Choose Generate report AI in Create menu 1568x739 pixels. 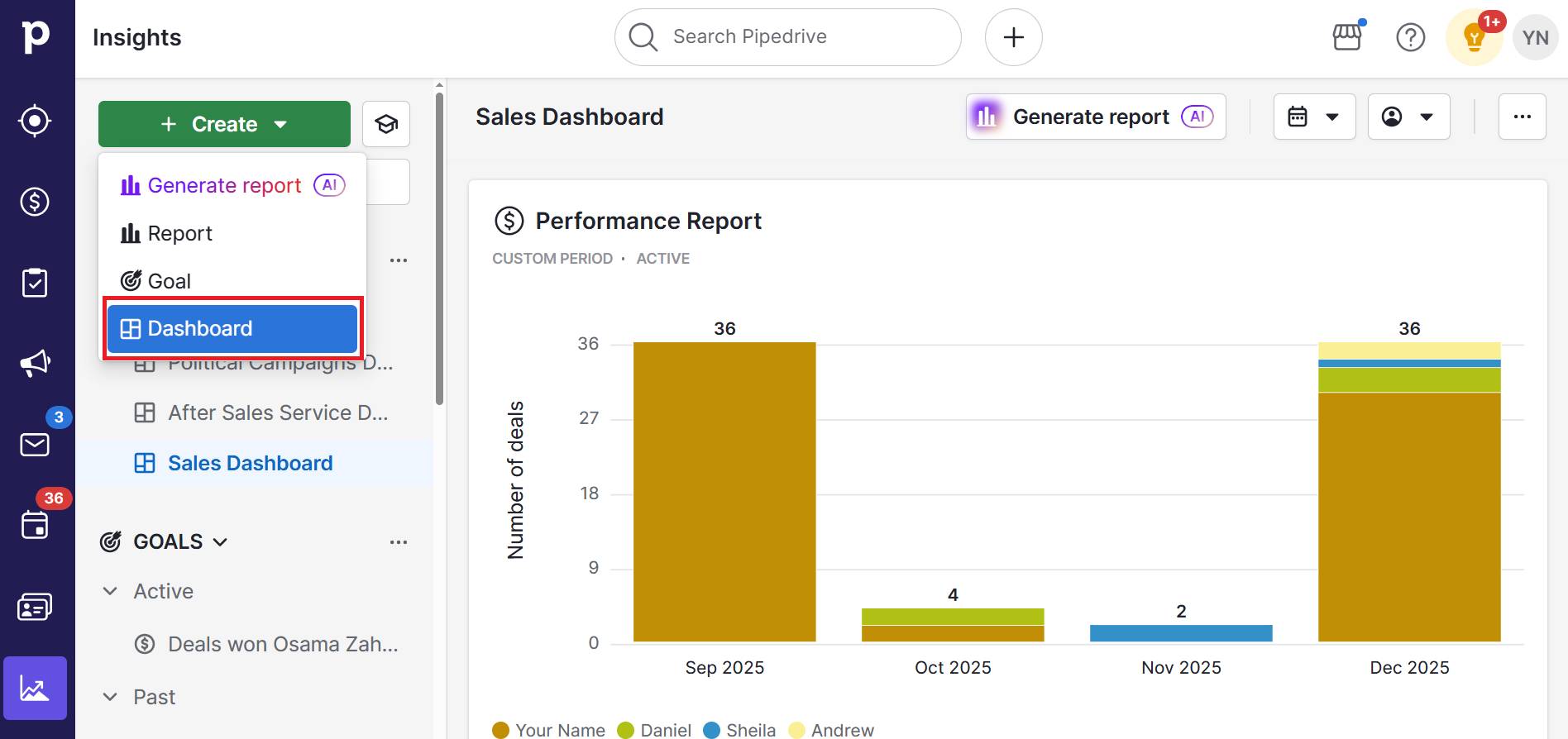point(232,185)
